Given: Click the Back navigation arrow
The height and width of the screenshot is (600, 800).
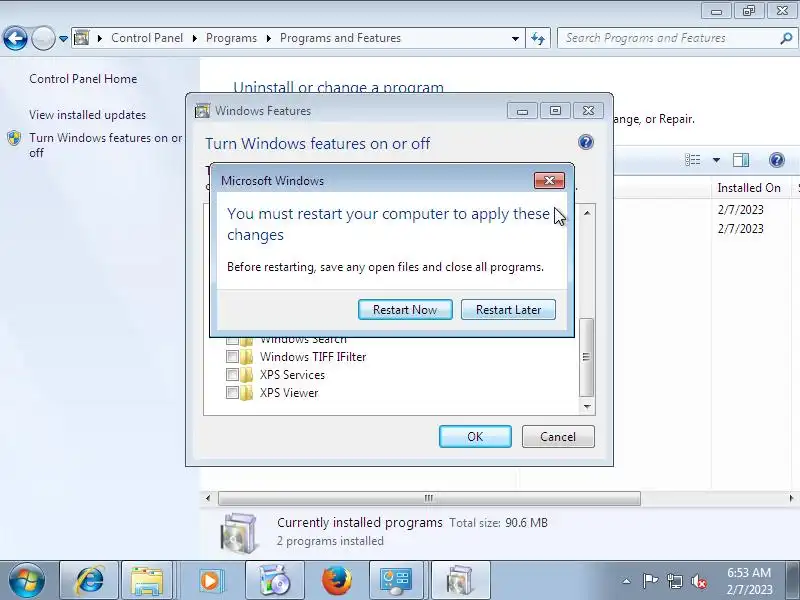Looking at the screenshot, I should pos(15,38).
